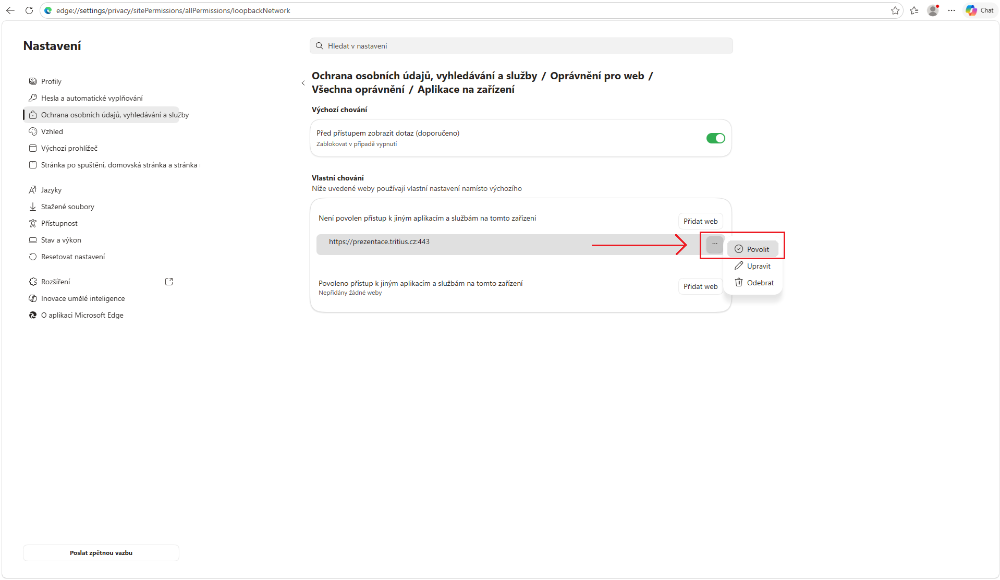
Task: Click Přidat web in the blocked section
Action: pos(700,221)
